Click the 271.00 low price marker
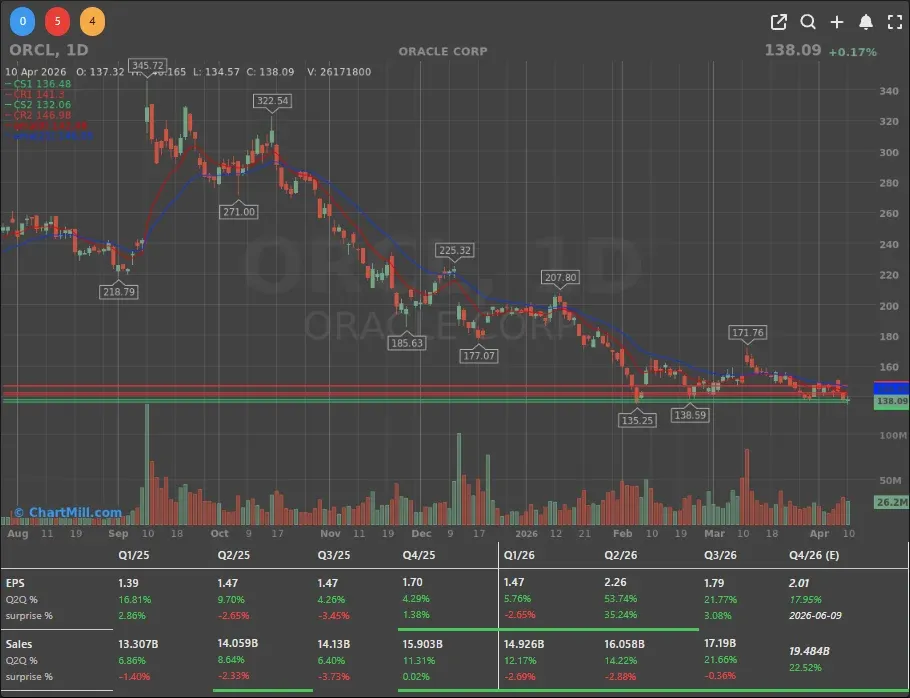Image resolution: width=910 pixels, height=698 pixels. (239, 212)
